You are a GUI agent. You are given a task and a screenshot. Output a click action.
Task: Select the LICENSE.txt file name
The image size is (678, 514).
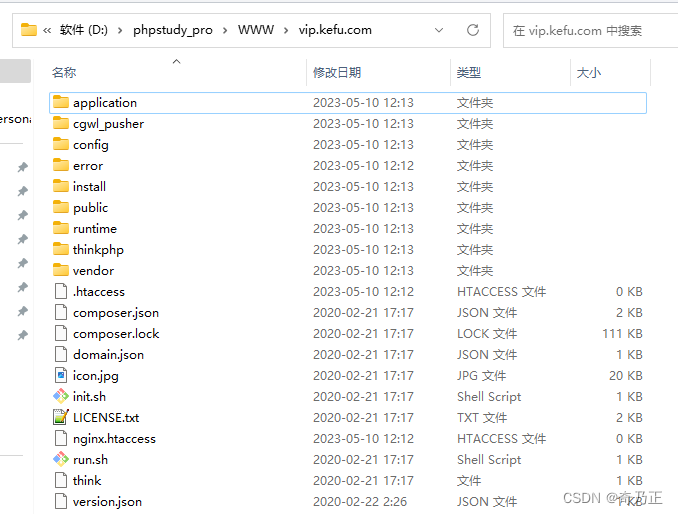[x=106, y=418]
